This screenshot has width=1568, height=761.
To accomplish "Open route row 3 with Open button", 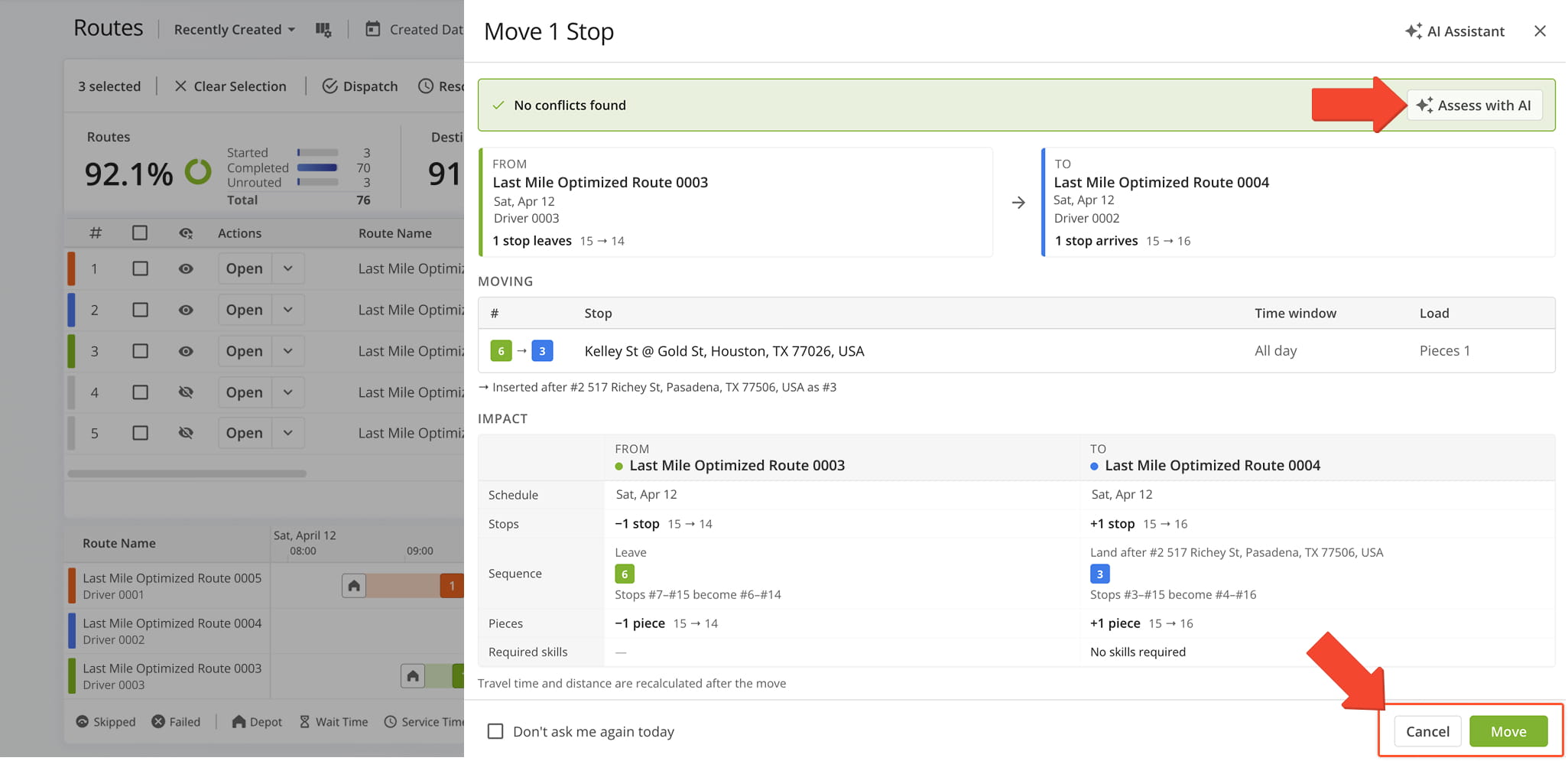I will [245, 351].
